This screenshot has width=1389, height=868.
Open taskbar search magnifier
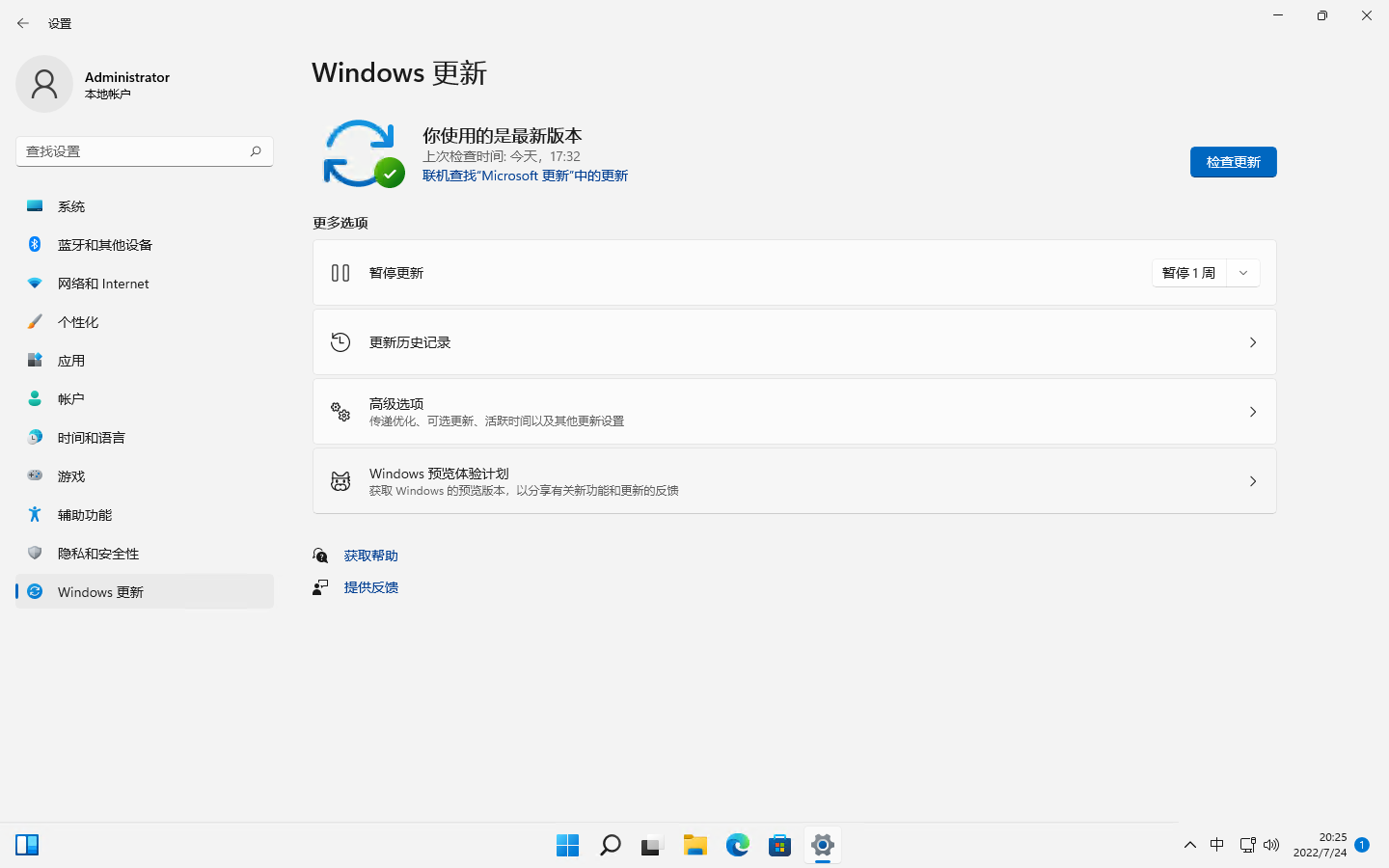click(x=611, y=846)
